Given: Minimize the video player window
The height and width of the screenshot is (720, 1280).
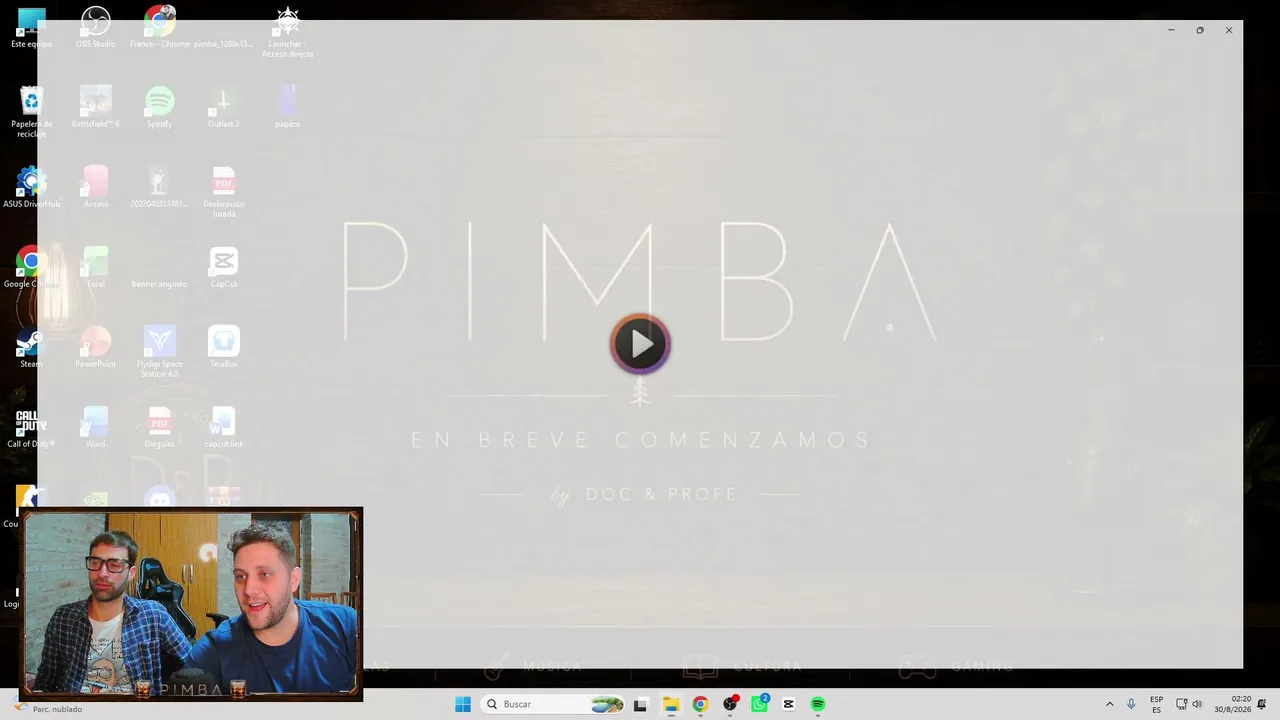Looking at the screenshot, I should pos(1171,30).
